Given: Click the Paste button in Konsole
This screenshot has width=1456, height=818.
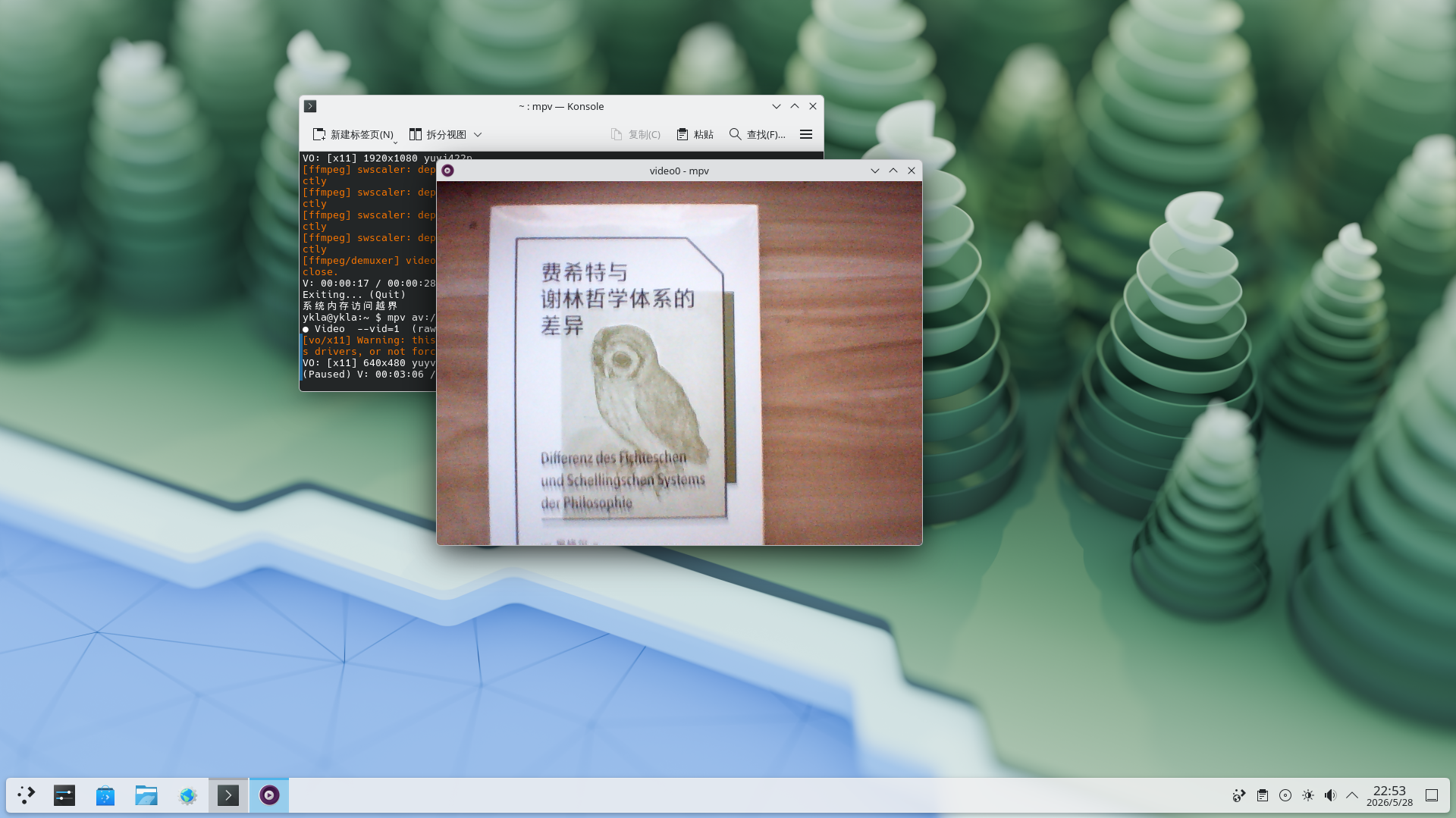Looking at the screenshot, I should tap(695, 134).
